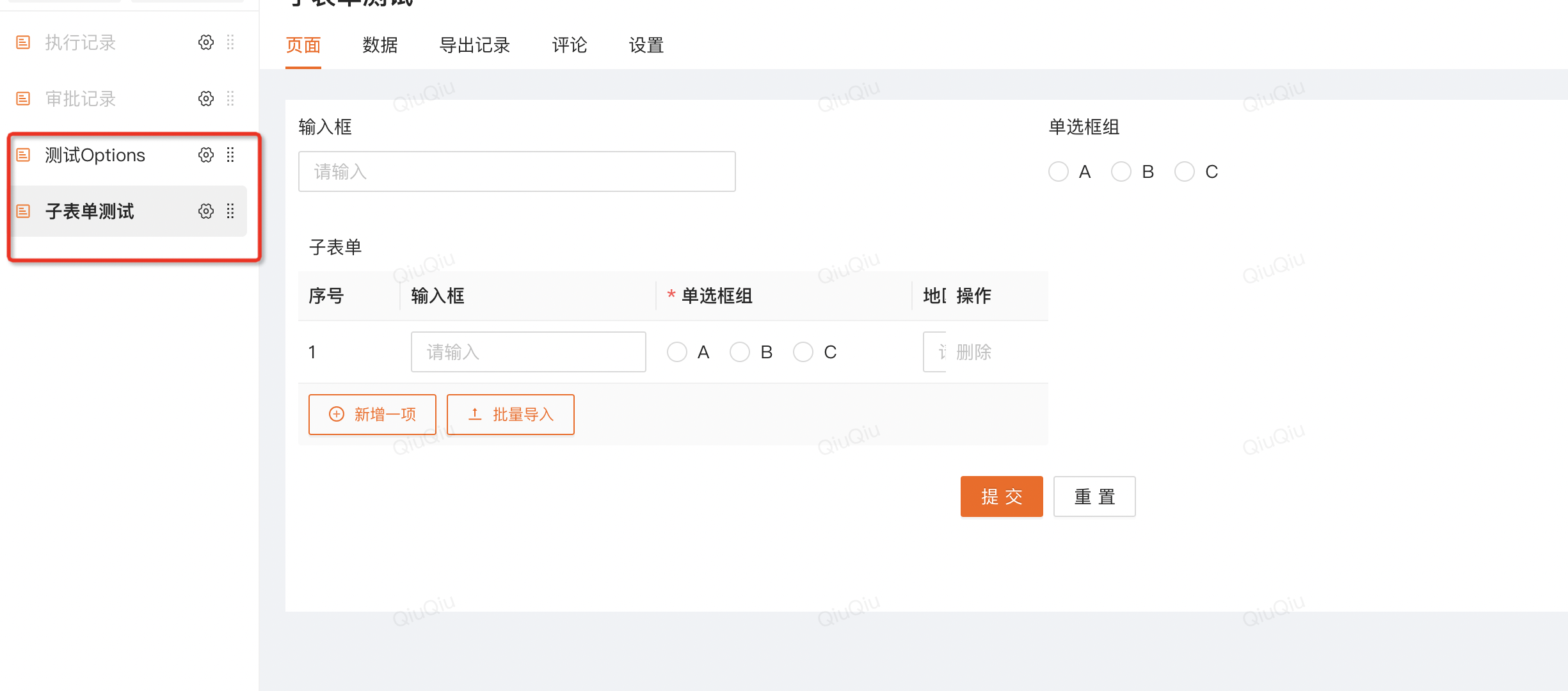Click drag handle beside 测试Options
The image size is (1568, 691).
[x=230, y=155]
